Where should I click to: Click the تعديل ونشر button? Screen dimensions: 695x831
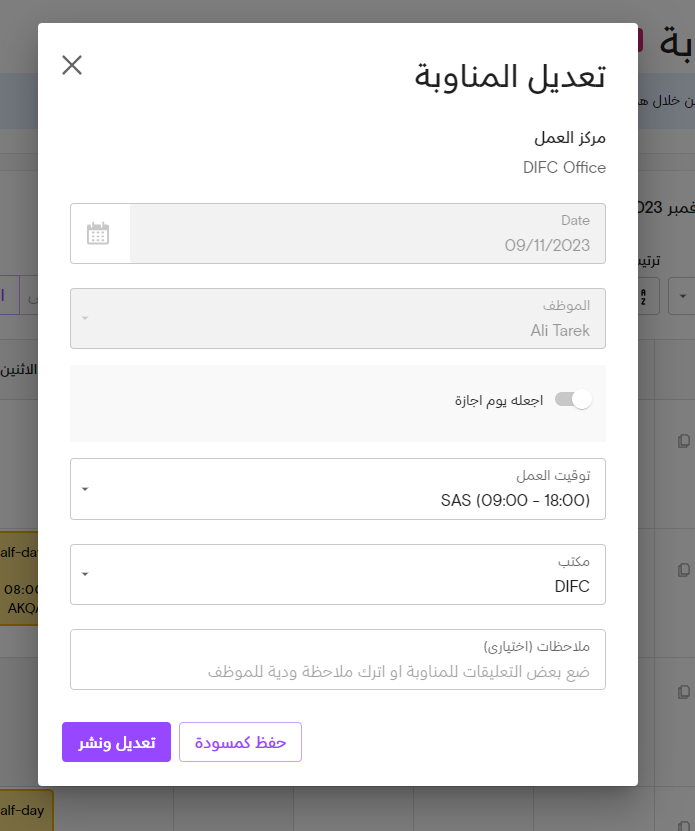[x=117, y=742]
